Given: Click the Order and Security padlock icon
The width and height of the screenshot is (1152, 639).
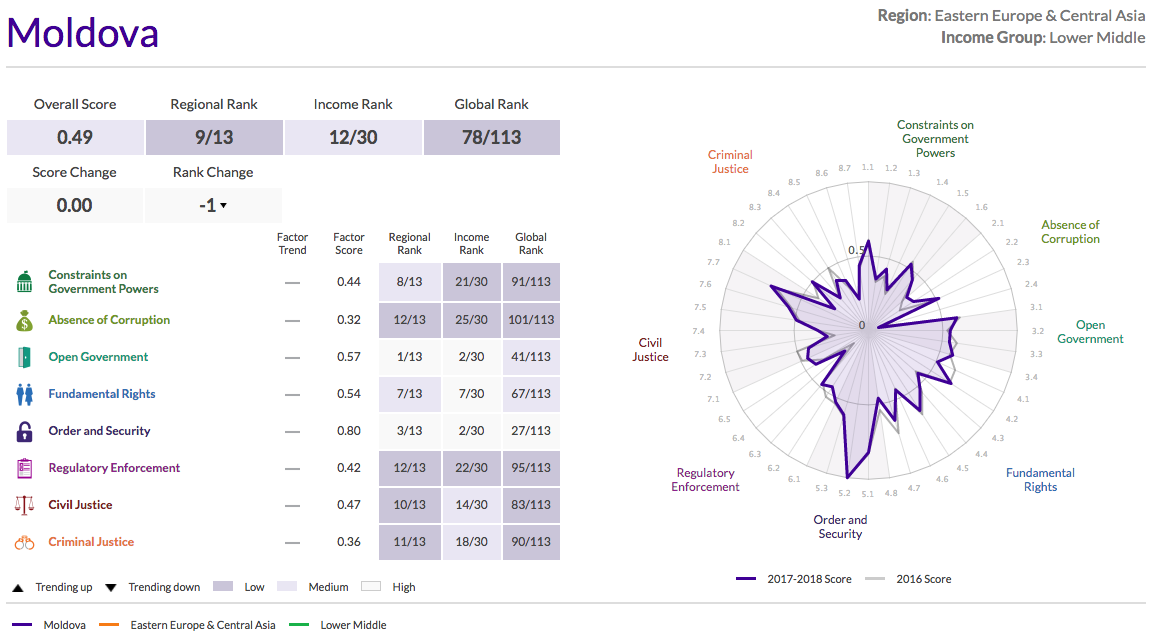Looking at the screenshot, I should point(24,431).
